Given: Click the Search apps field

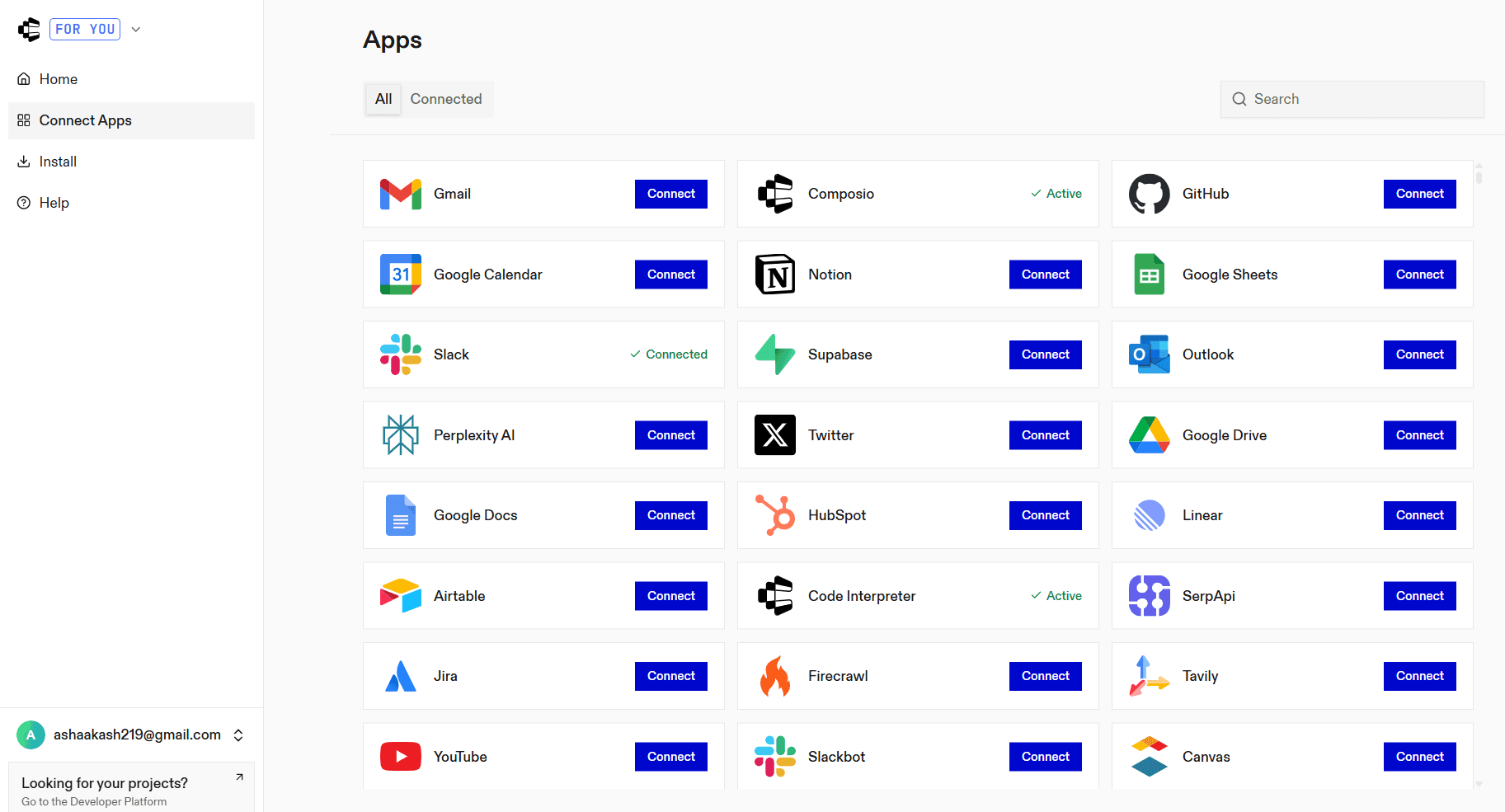Looking at the screenshot, I should [x=1352, y=99].
